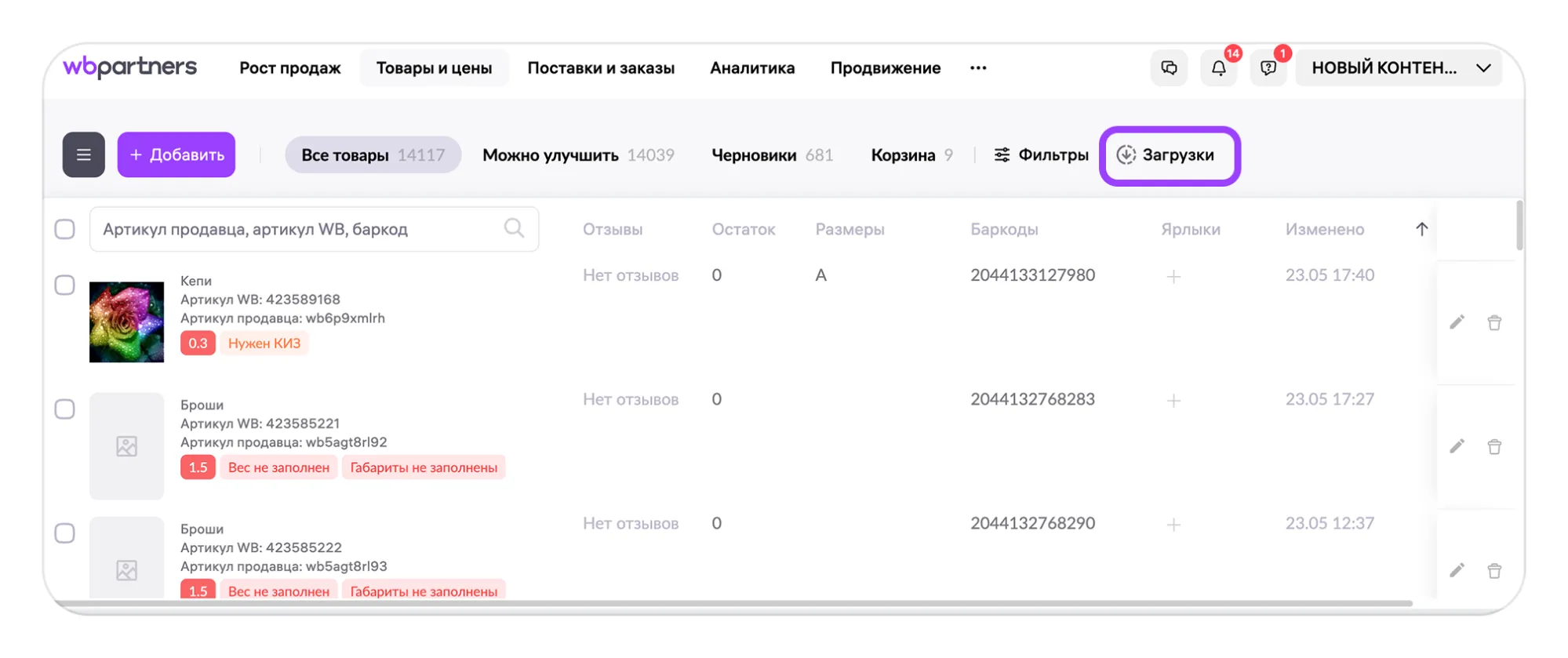Check the Кепи product checkbox
Screen dimensions: 1568x658
tap(65, 285)
